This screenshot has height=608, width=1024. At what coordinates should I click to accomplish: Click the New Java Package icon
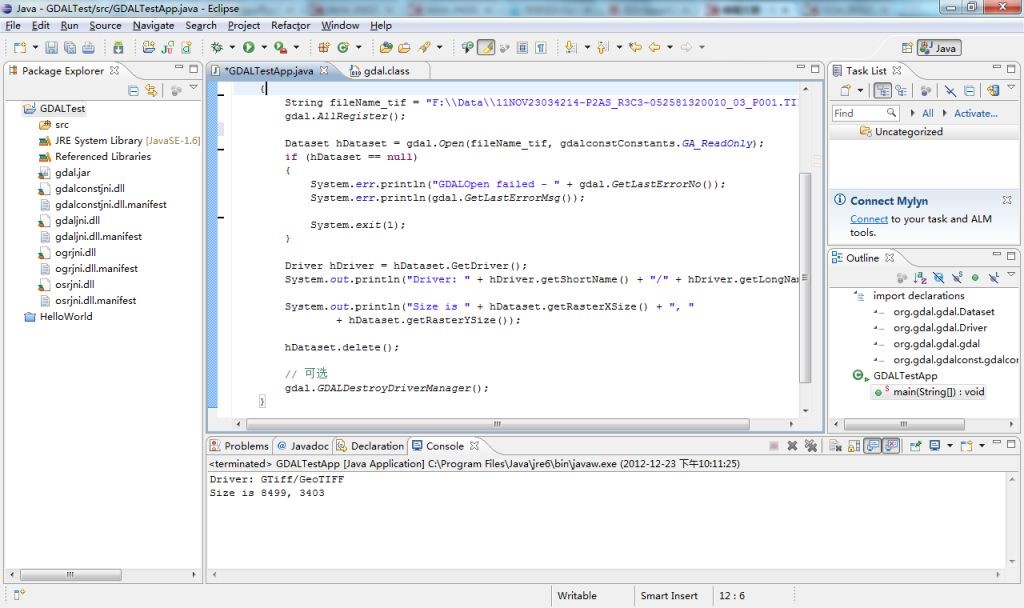[323, 47]
